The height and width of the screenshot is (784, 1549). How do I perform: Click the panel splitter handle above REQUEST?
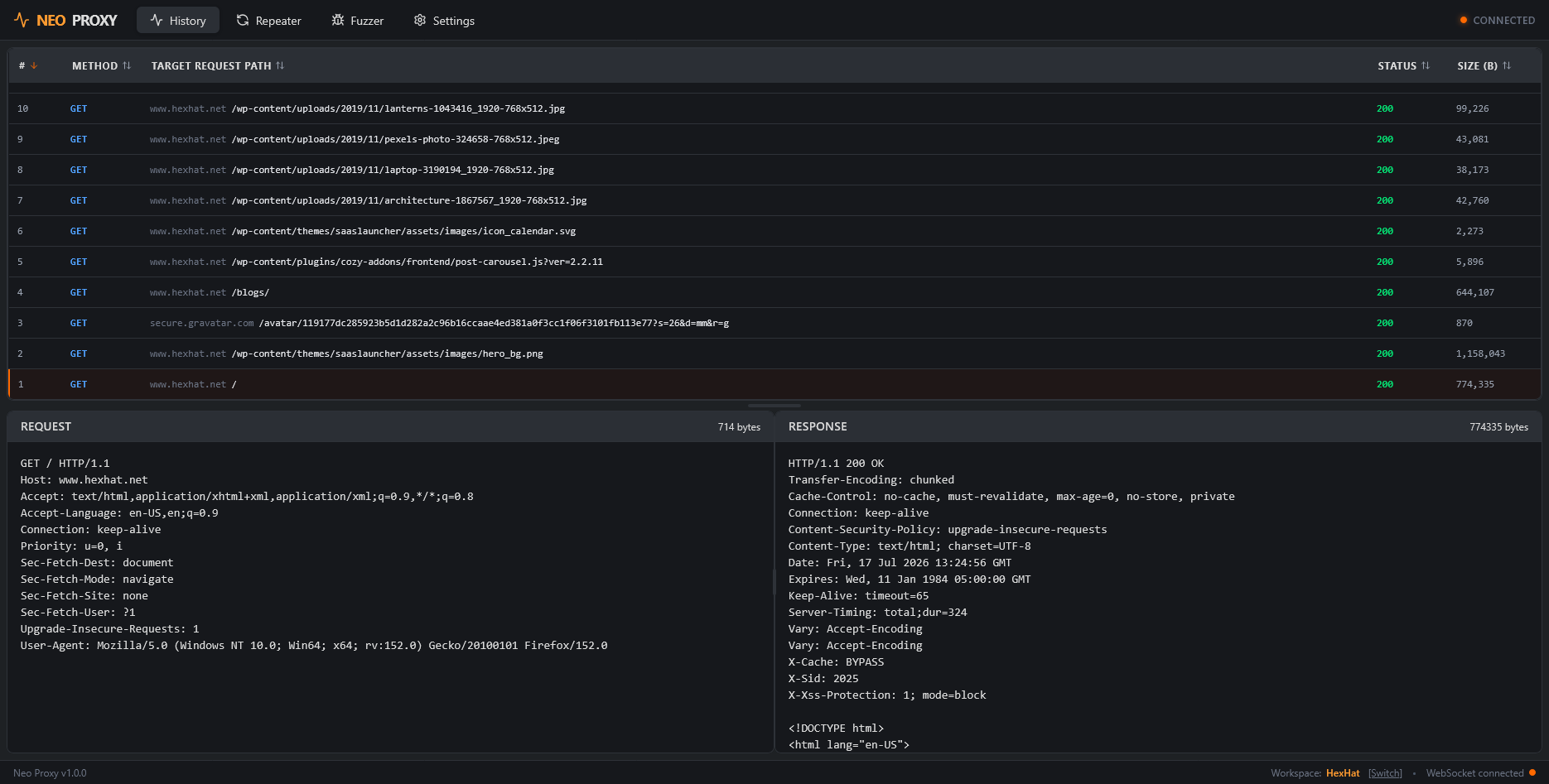pyautogui.click(x=774, y=406)
